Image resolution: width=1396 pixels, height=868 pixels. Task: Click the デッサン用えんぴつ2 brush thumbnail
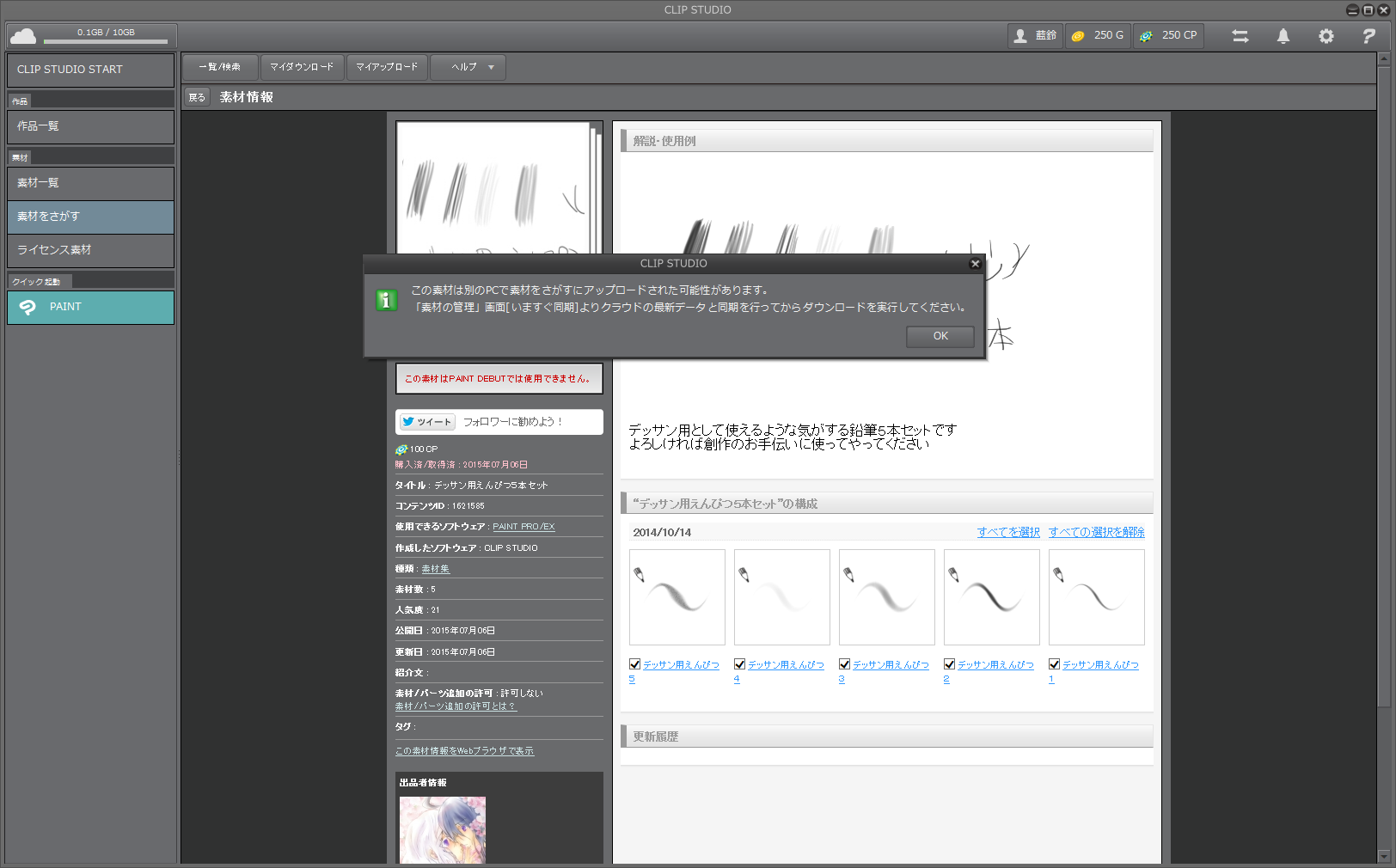coord(991,597)
